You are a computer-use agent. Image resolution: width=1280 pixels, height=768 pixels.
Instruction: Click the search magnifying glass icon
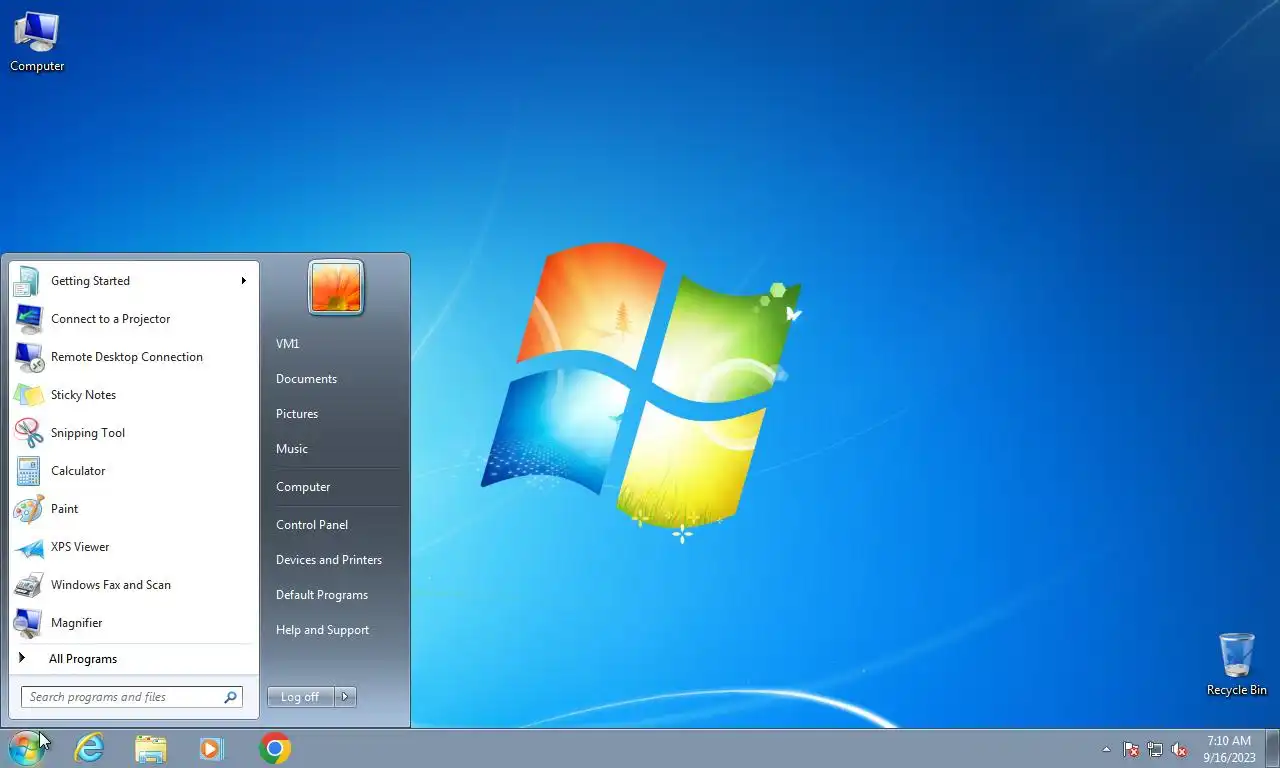click(230, 697)
